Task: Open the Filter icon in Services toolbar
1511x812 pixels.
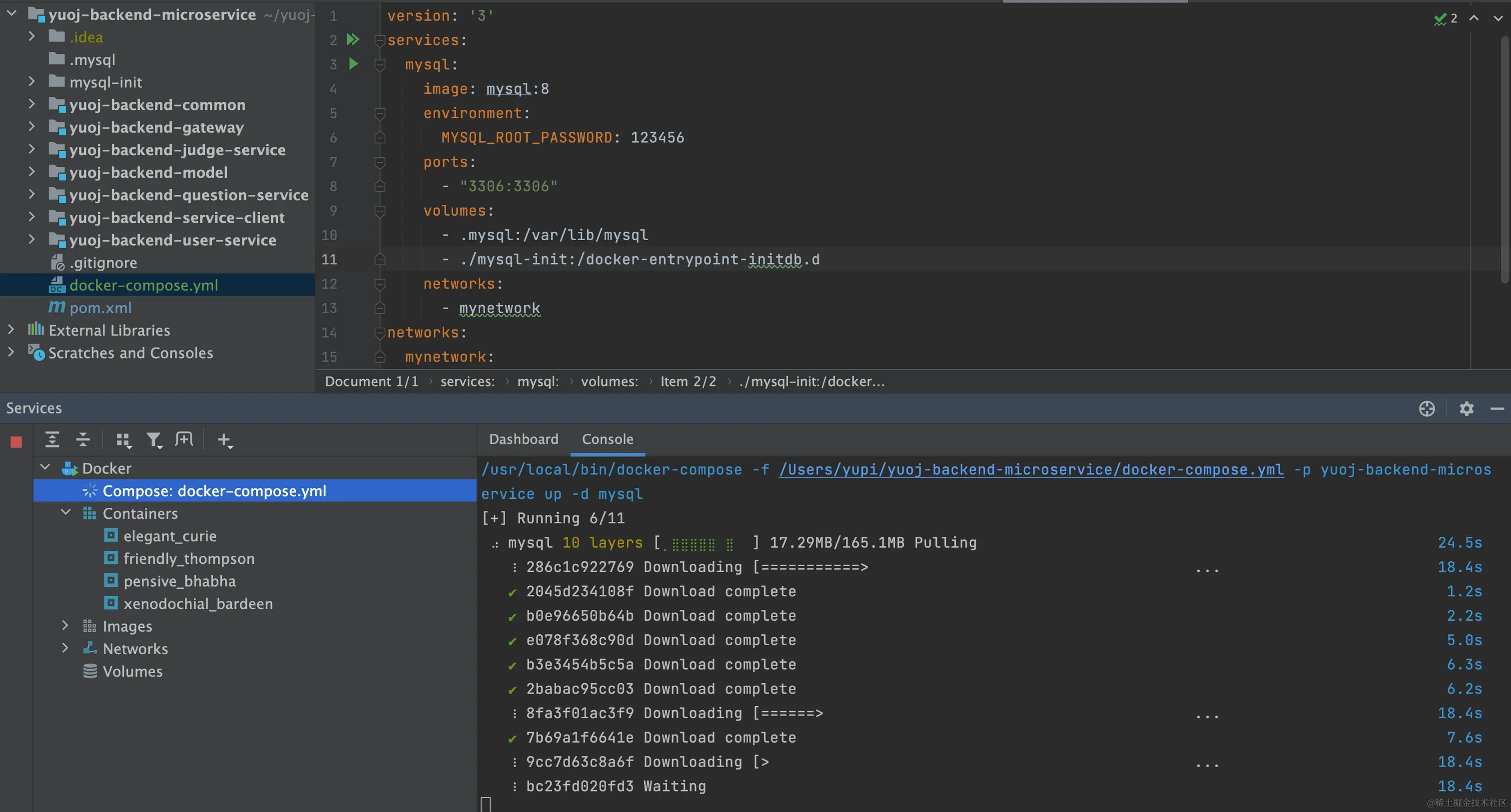Action: point(154,440)
